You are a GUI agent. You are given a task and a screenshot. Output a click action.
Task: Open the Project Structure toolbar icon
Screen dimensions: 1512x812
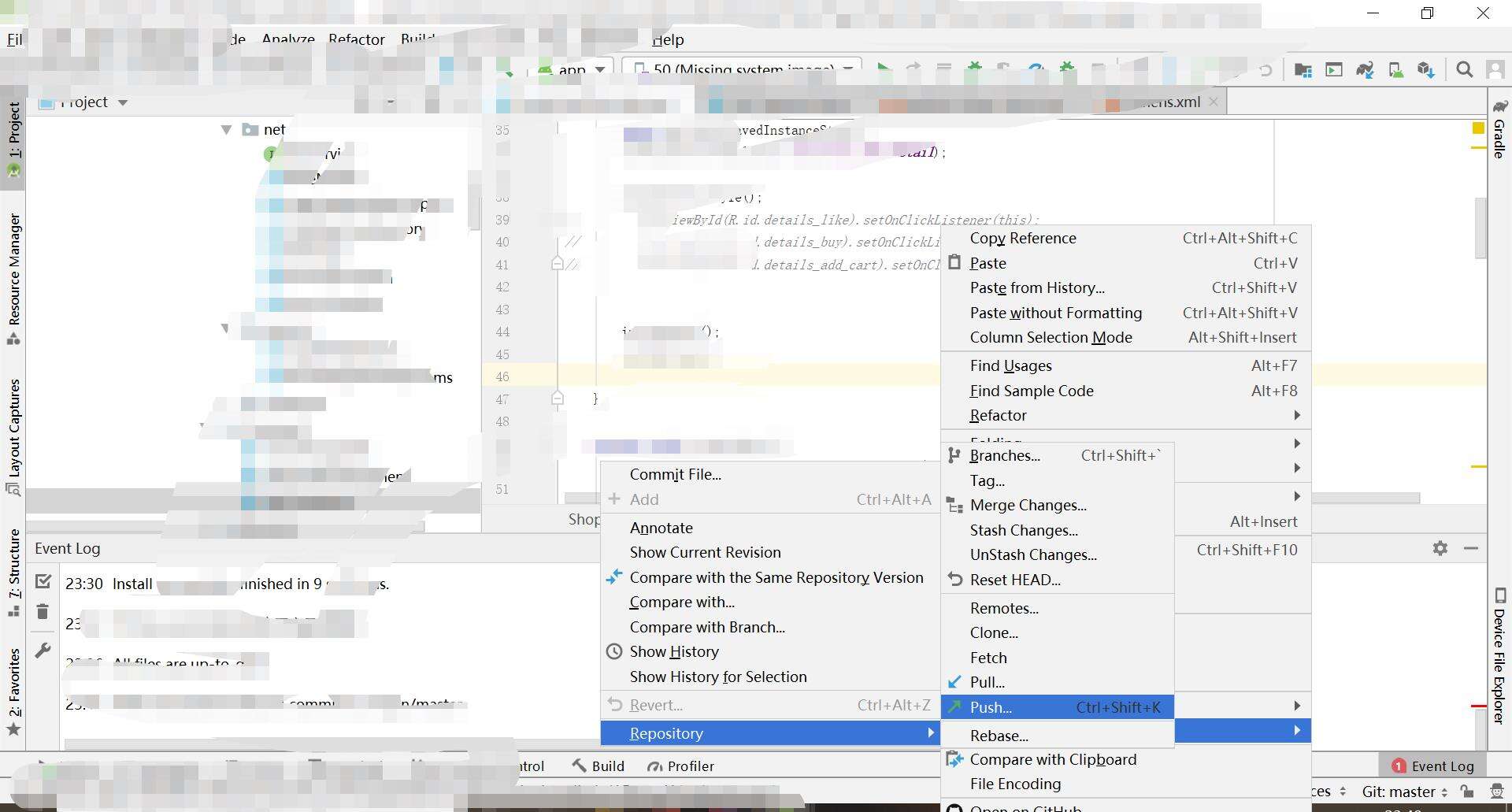(1303, 70)
